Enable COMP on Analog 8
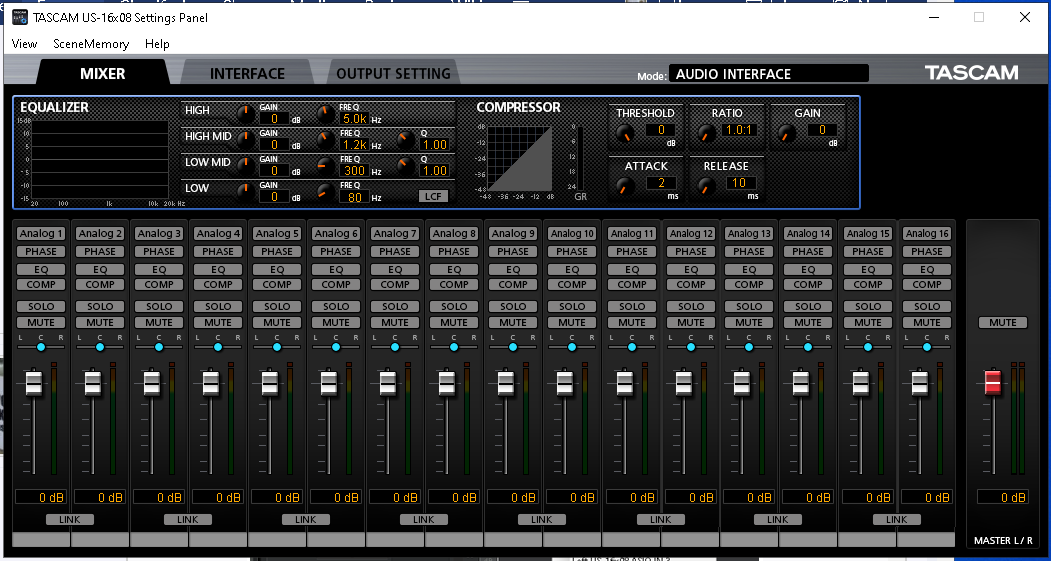The width and height of the screenshot is (1051, 561). [x=454, y=284]
